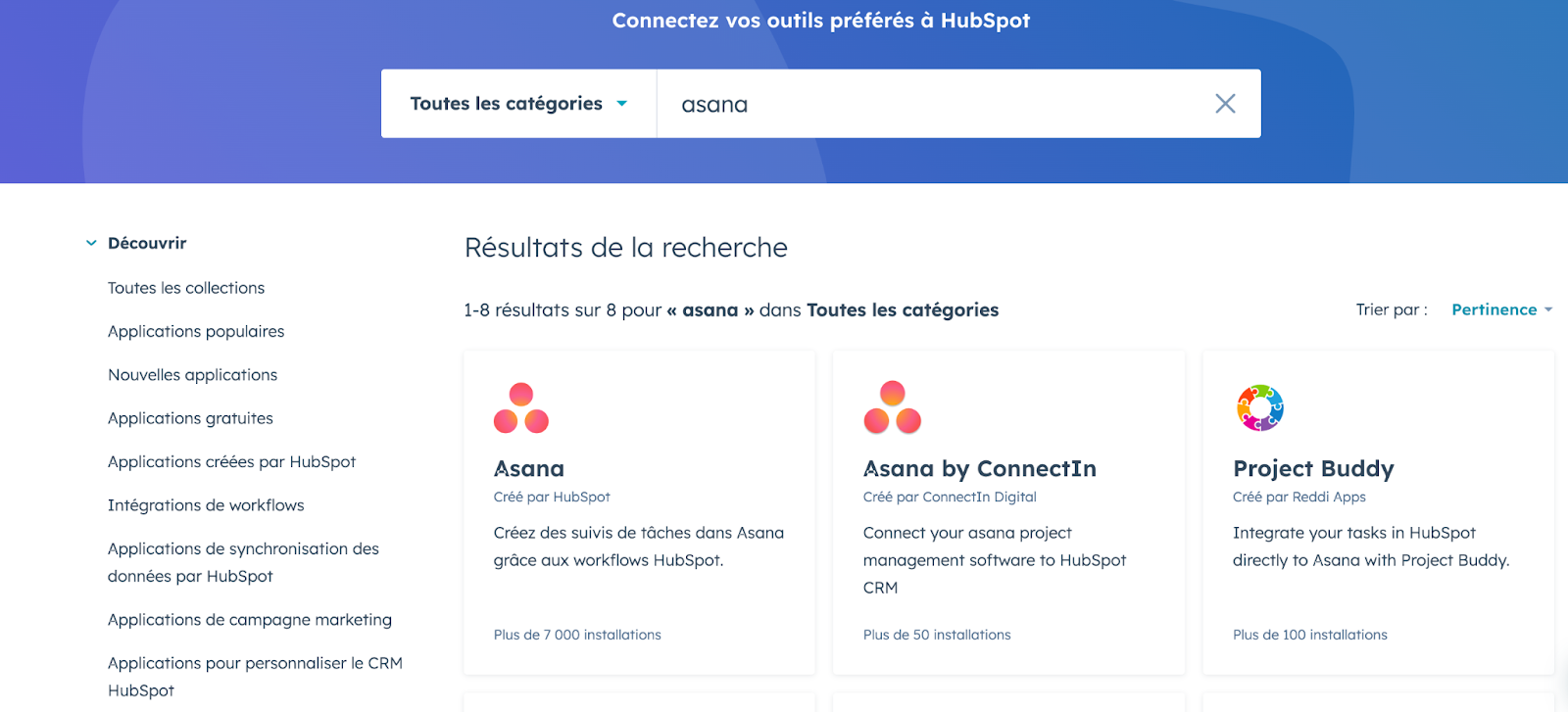
Task: Clear the search field with the X
Action: pyautogui.click(x=1225, y=104)
